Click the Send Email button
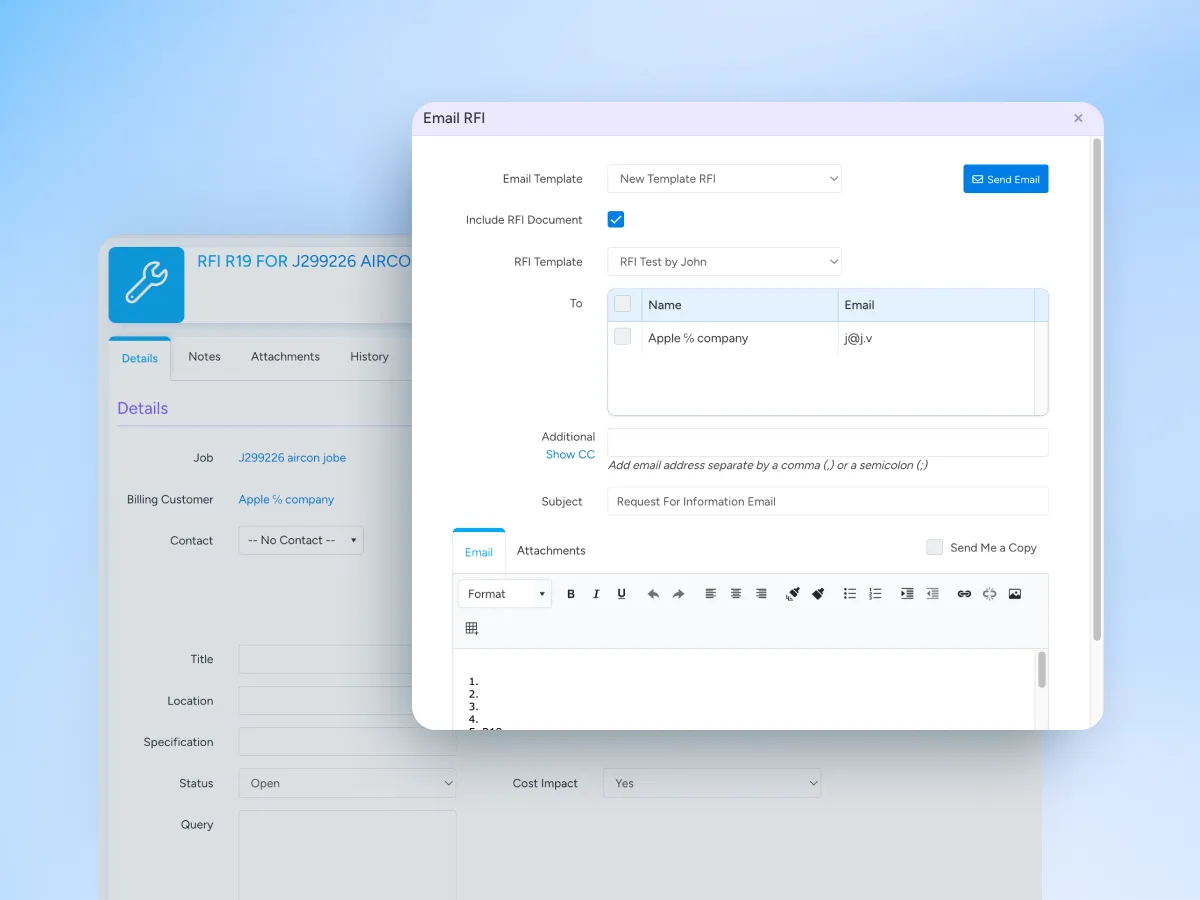The image size is (1200, 900). 1006,179
